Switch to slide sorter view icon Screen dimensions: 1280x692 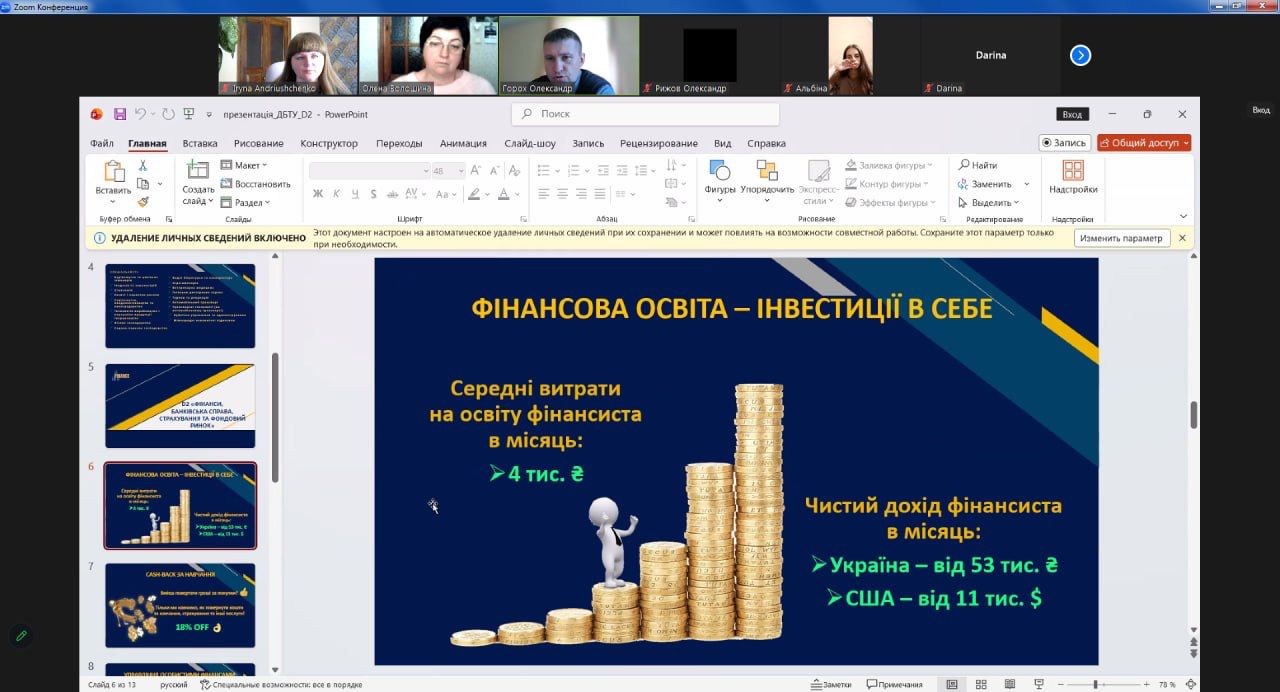tap(979, 684)
